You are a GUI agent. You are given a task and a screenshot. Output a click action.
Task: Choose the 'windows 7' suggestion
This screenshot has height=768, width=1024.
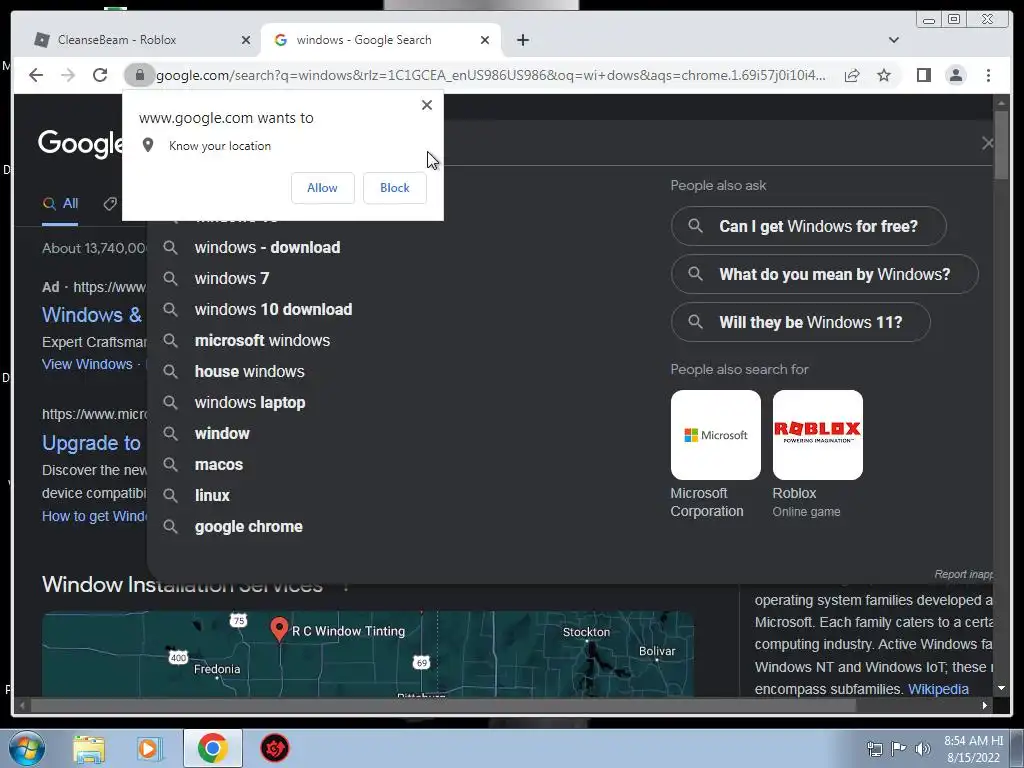point(232,278)
